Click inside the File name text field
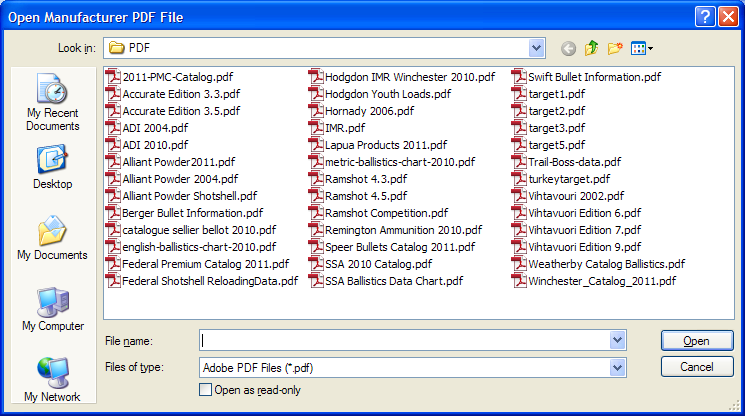 pyautogui.click(x=404, y=341)
